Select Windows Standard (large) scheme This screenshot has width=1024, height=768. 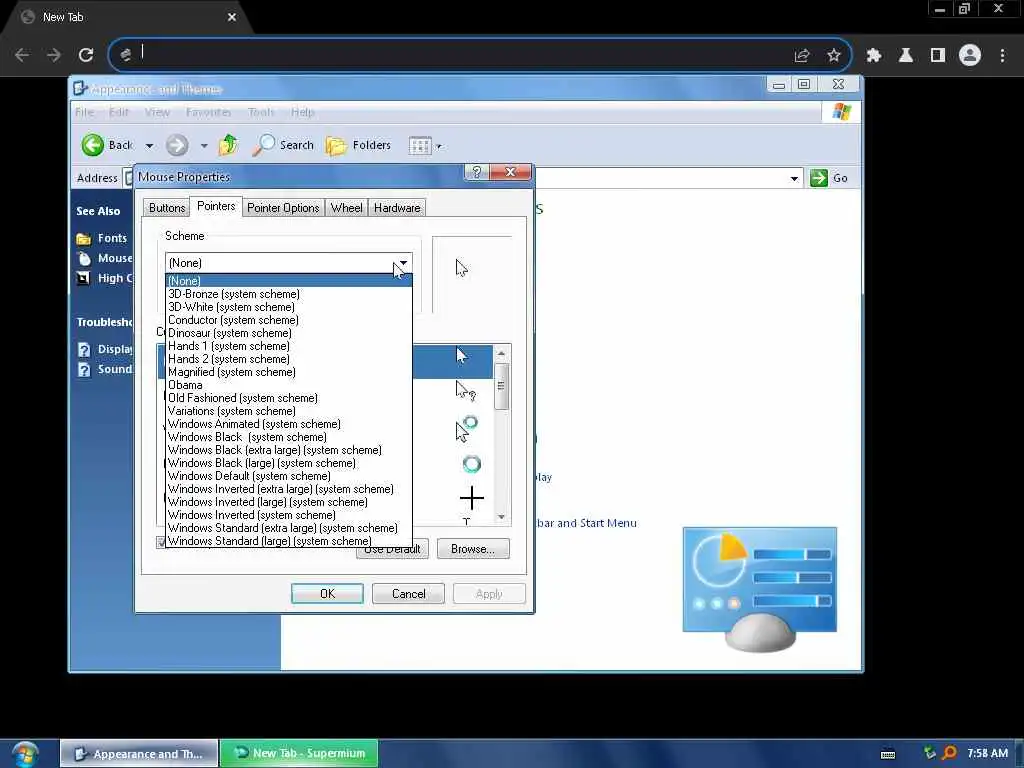pos(288,541)
